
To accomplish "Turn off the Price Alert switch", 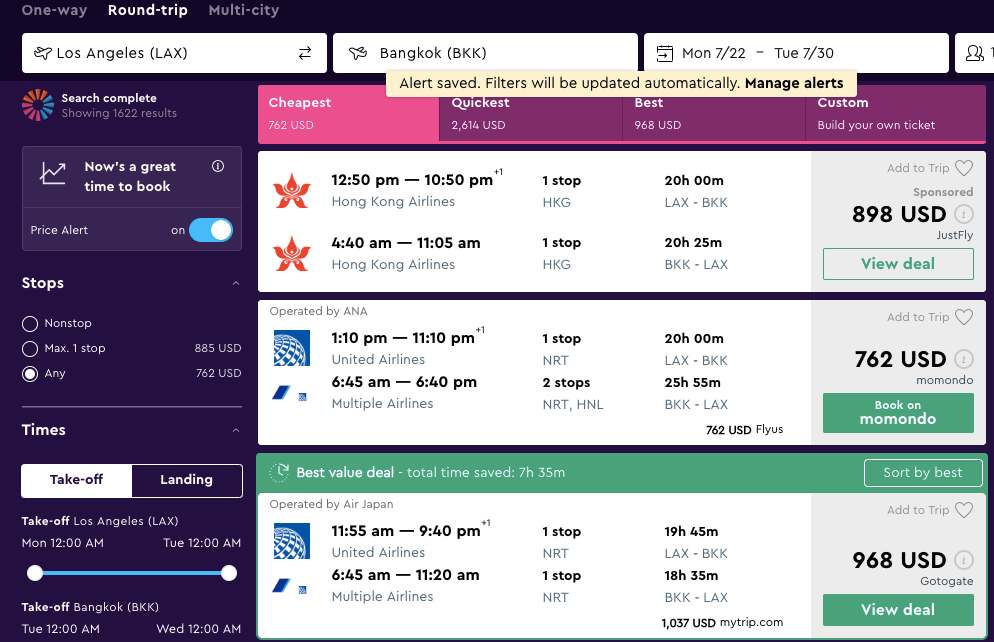I will coord(211,230).
